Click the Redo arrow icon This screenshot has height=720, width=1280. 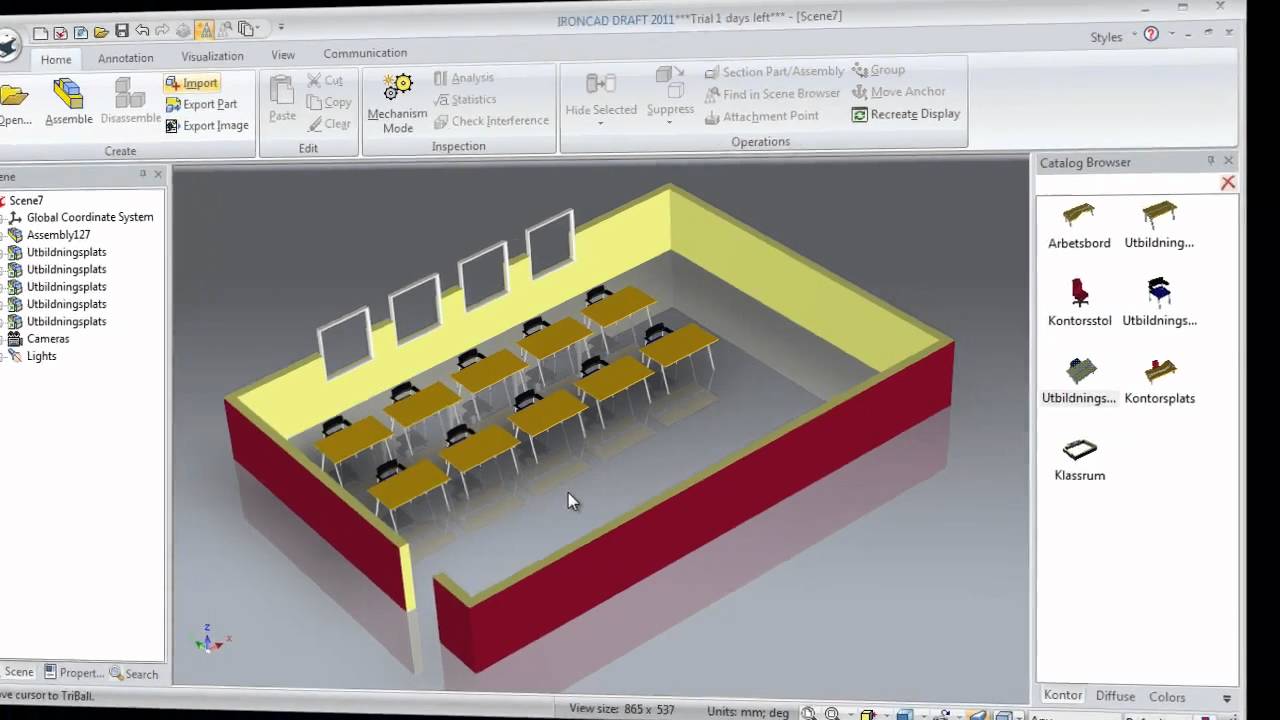click(162, 31)
